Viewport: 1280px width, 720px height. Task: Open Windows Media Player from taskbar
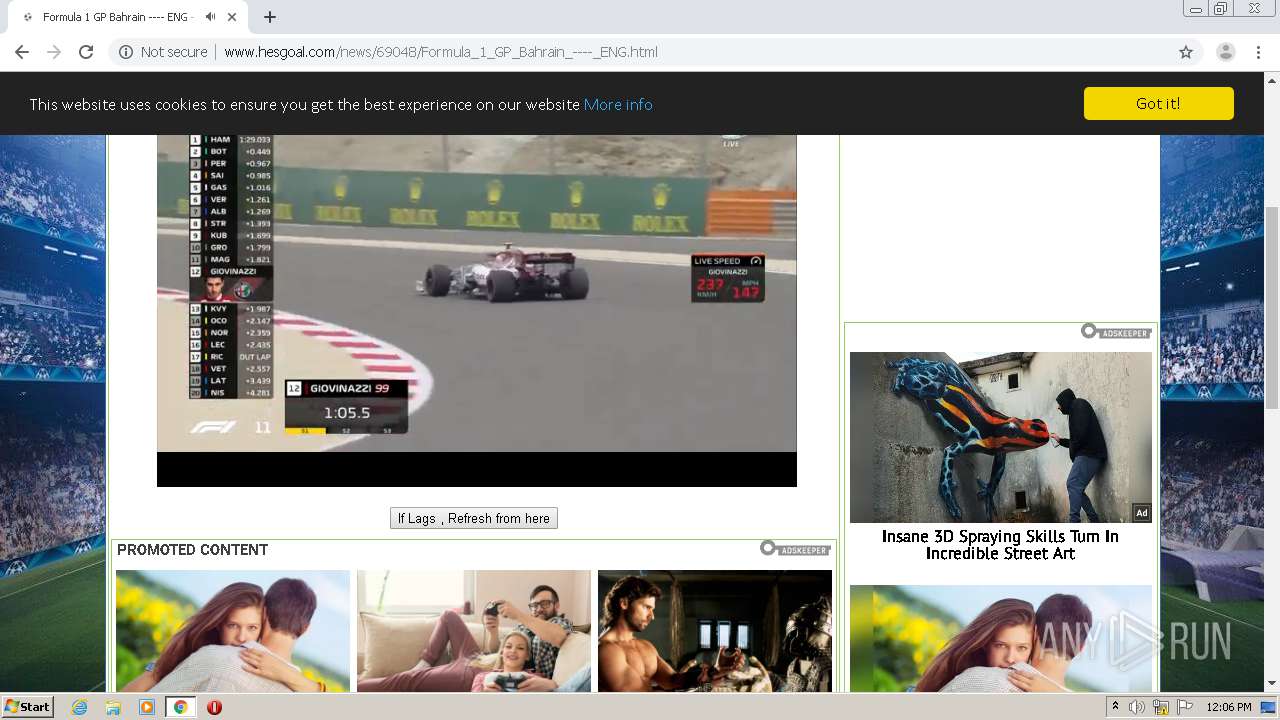coord(147,707)
